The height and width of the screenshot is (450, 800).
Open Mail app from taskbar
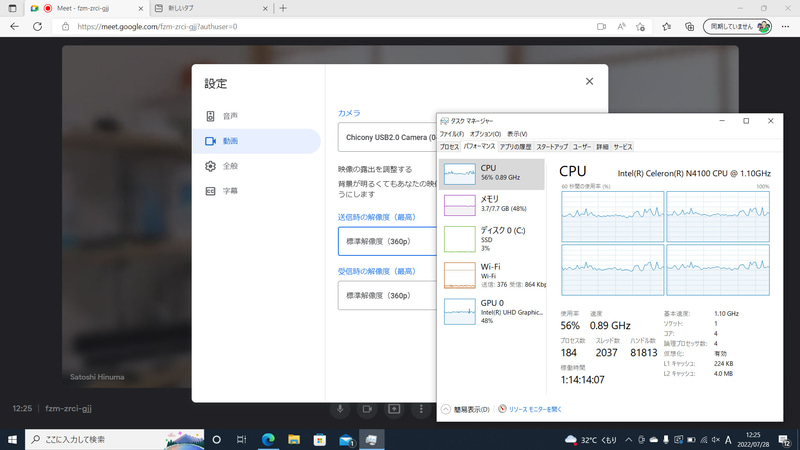pos(346,439)
